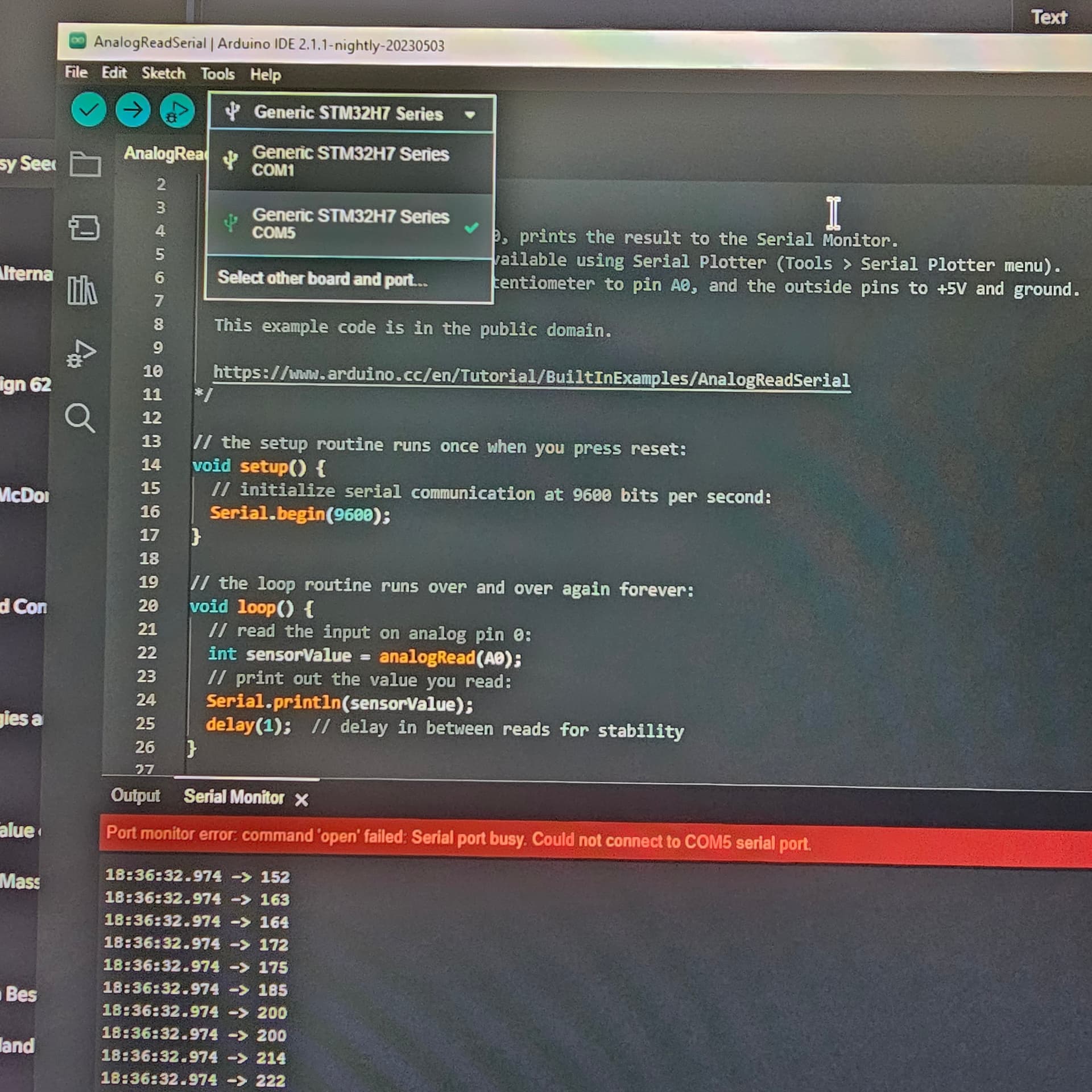This screenshot has height=1092, width=1092.
Task: Click serial monitor reading 222
Action: [x=270, y=1080]
